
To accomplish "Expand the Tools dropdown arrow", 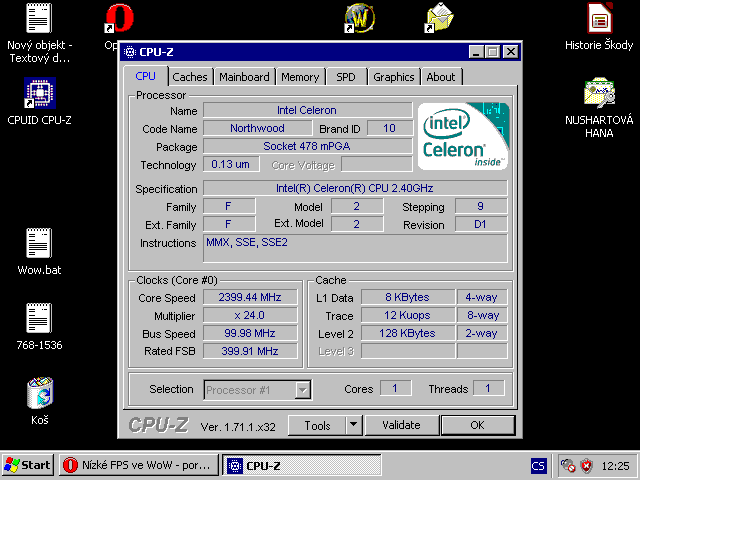I will coord(353,425).
